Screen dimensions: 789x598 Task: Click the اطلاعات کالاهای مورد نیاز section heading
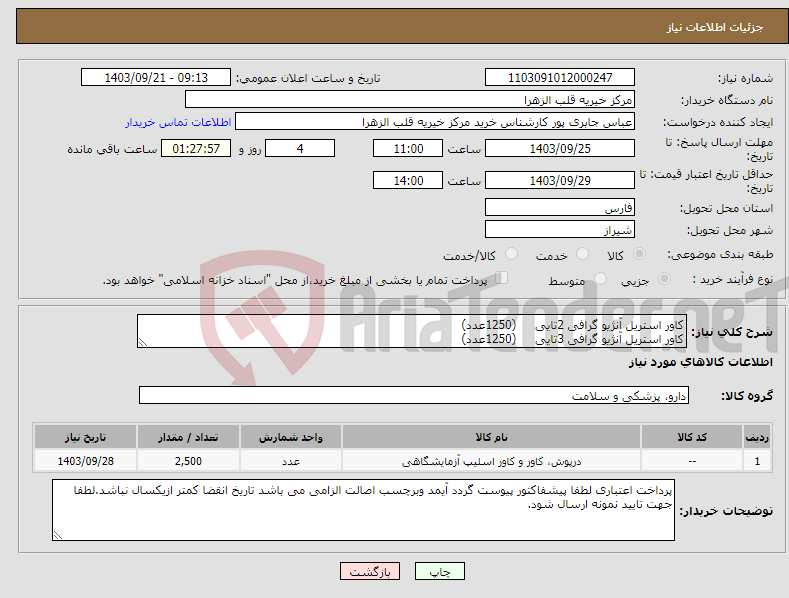[700, 362]
